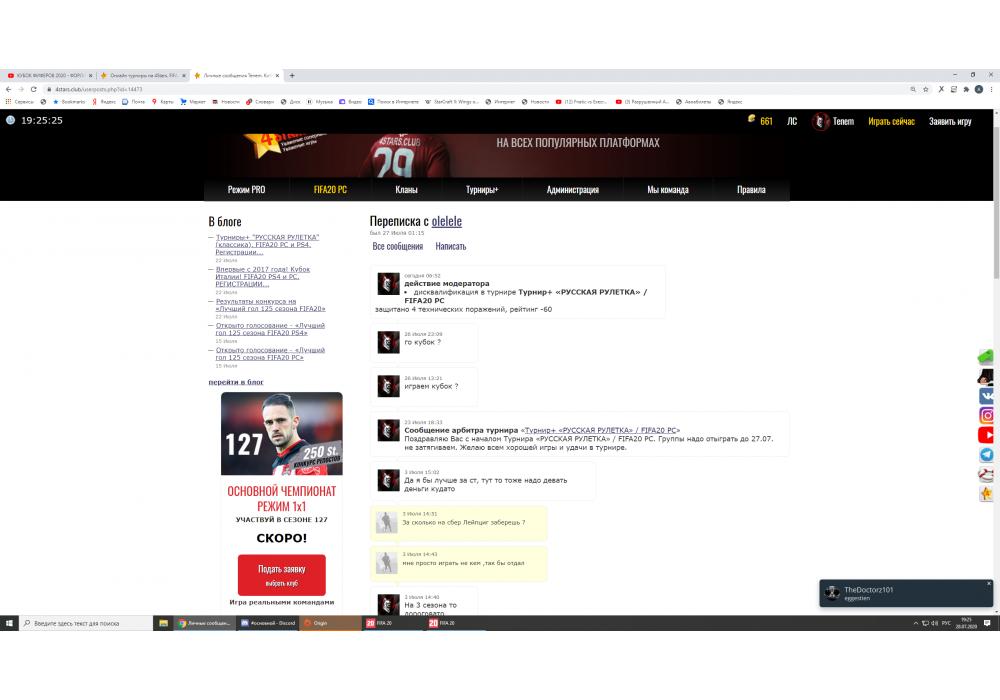Open the TheDoctorz101 notification
The image size is (1000, 700).
coord(906,593)
